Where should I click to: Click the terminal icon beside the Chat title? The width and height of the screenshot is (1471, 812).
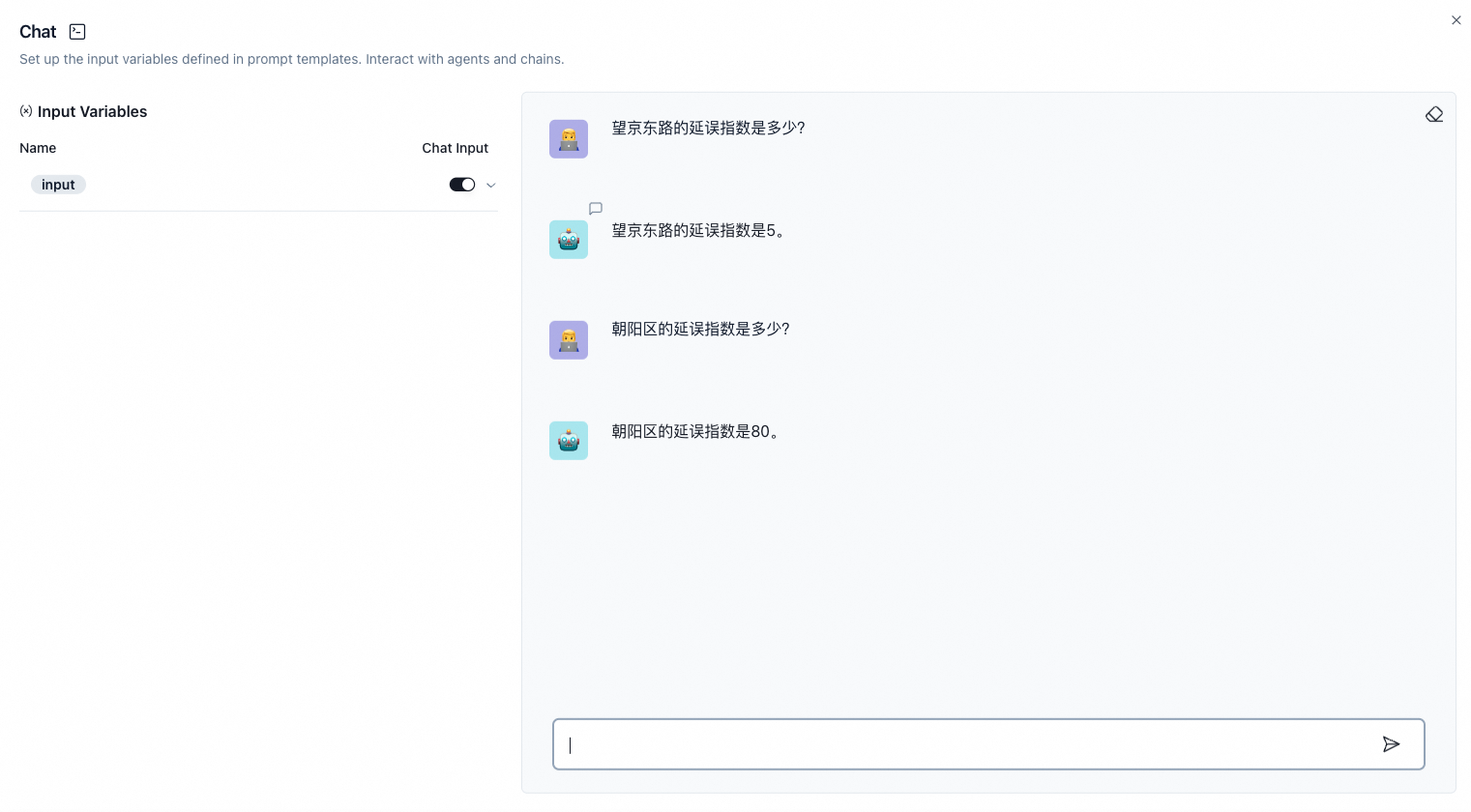point(77,31)
